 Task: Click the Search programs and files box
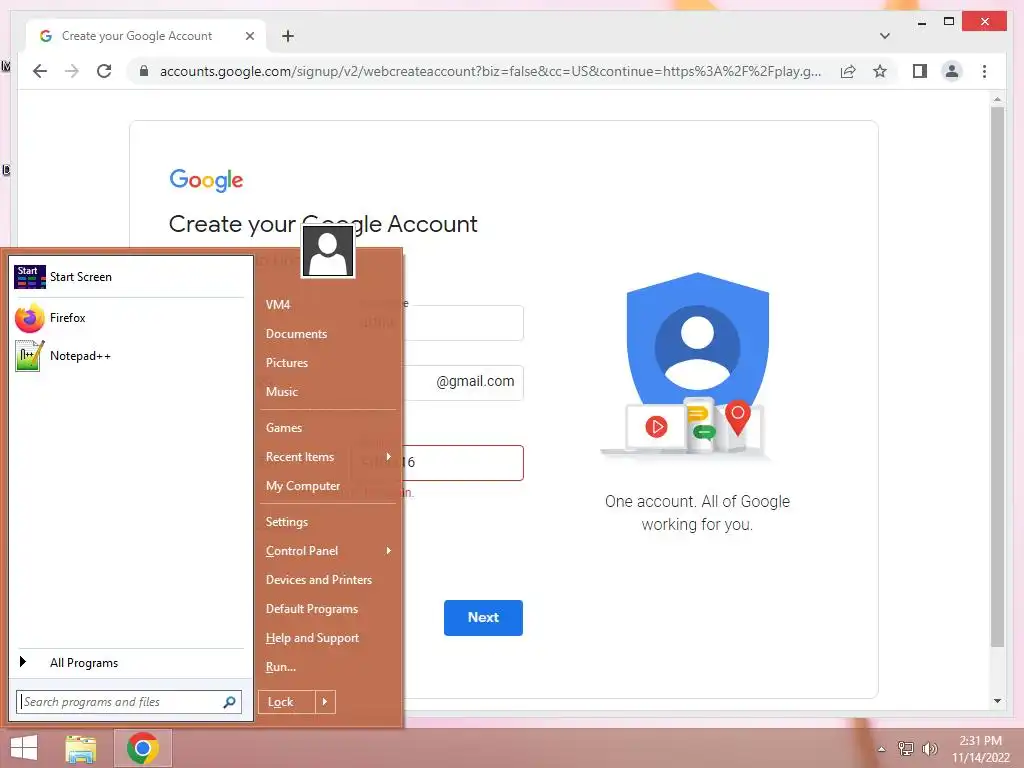point(129,702)
